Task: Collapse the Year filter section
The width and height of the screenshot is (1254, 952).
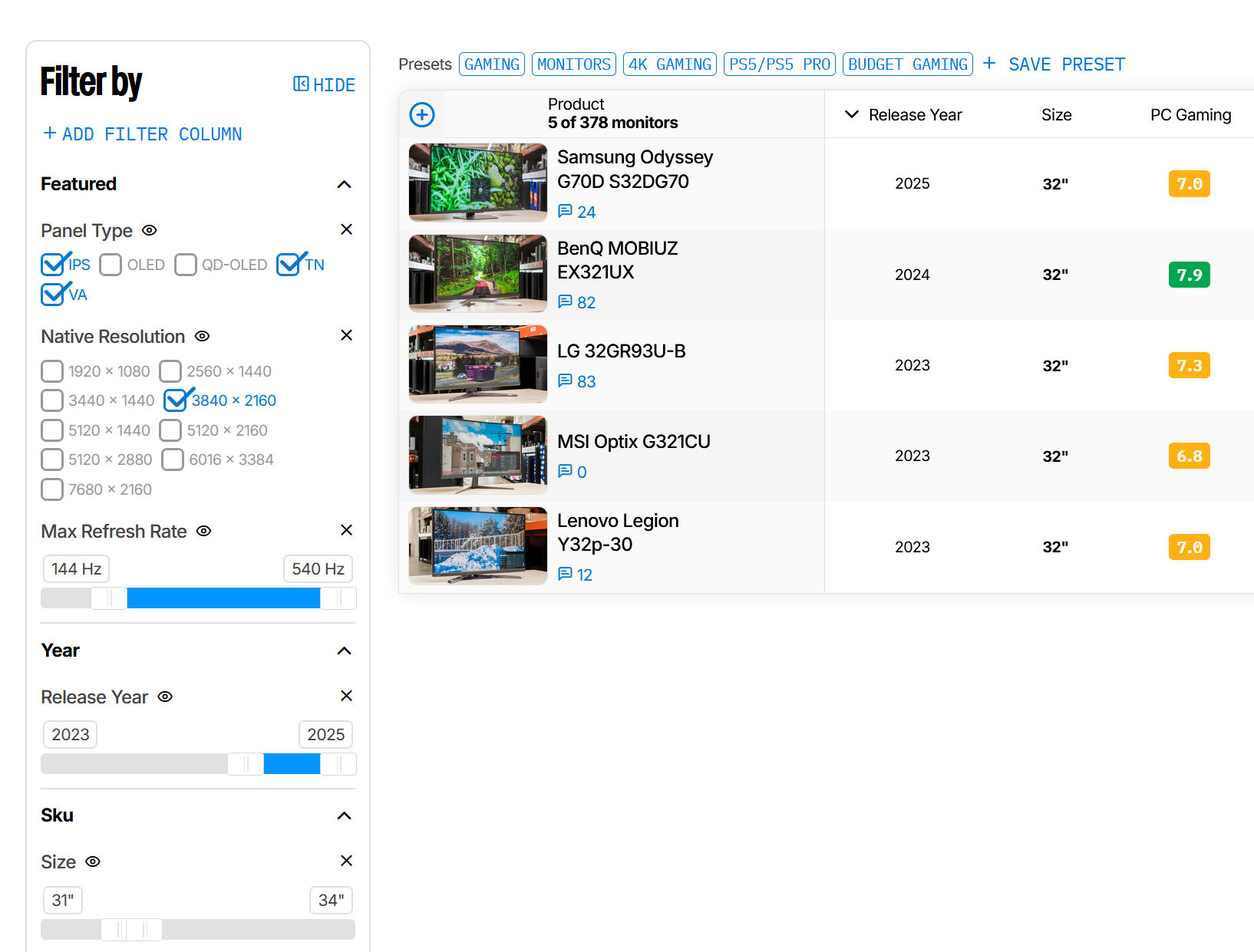Action: click(x=345, y=651)
